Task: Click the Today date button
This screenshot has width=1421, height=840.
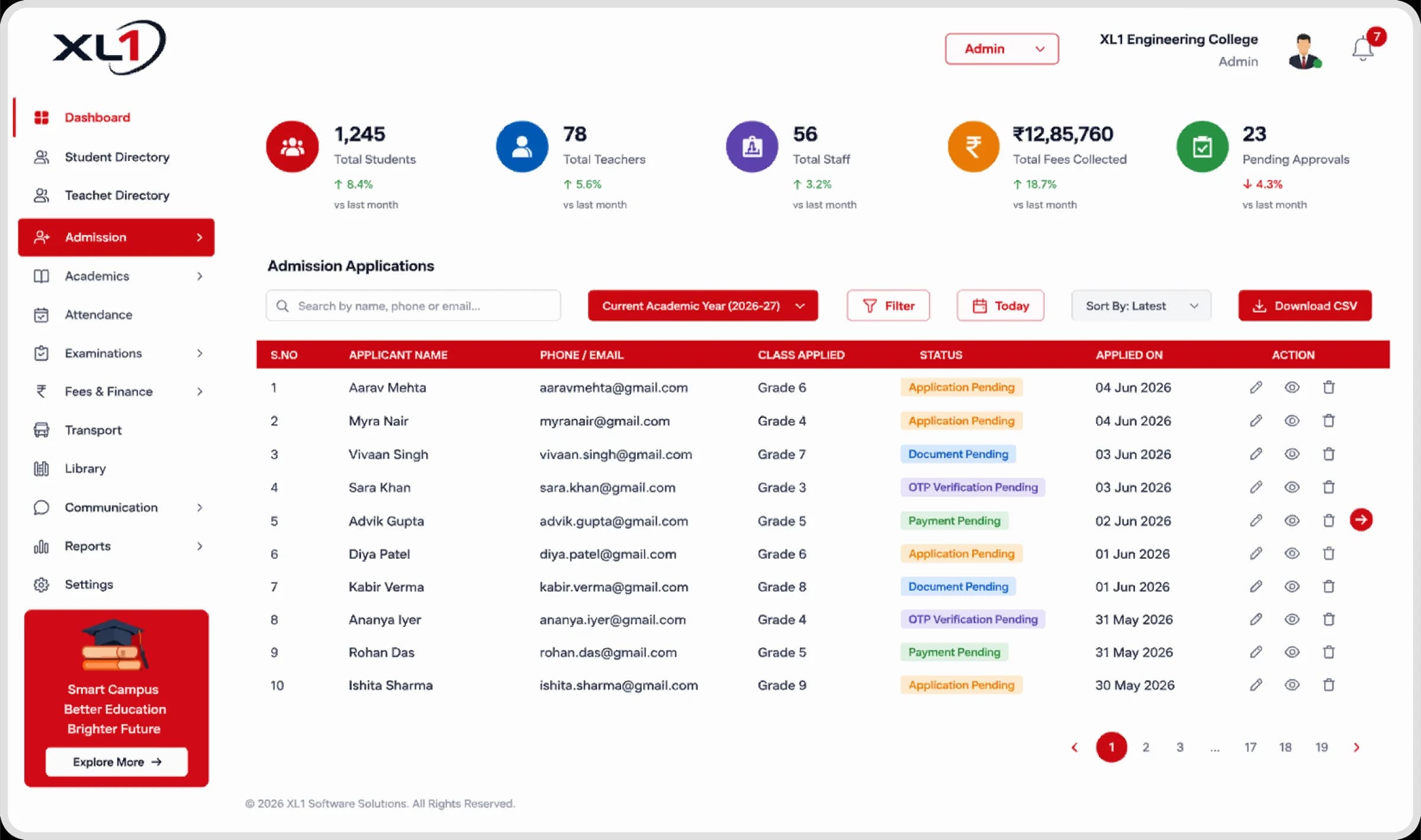Action: click(x=1000, y=305)
